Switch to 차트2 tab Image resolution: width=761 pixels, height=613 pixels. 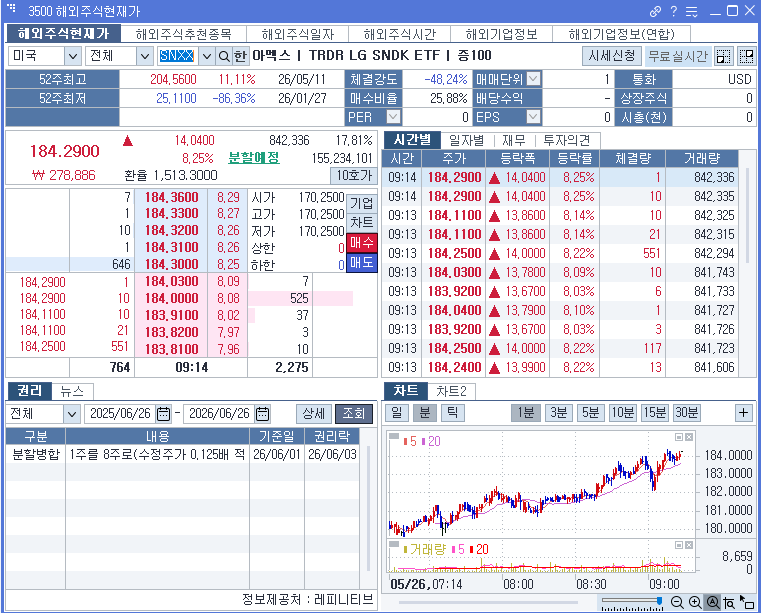451,391
